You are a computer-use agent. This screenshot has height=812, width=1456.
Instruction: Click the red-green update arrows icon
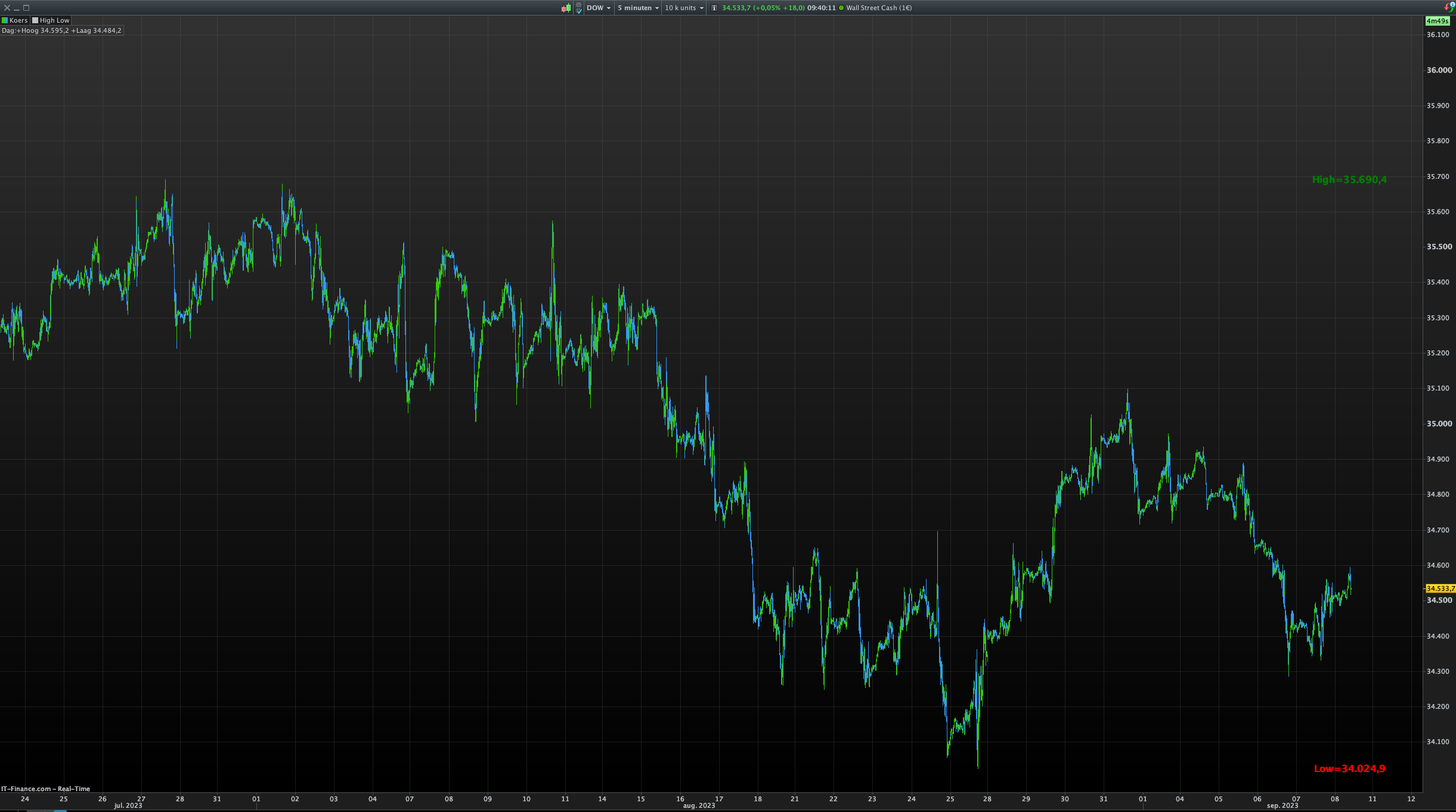coord(1449,7)
